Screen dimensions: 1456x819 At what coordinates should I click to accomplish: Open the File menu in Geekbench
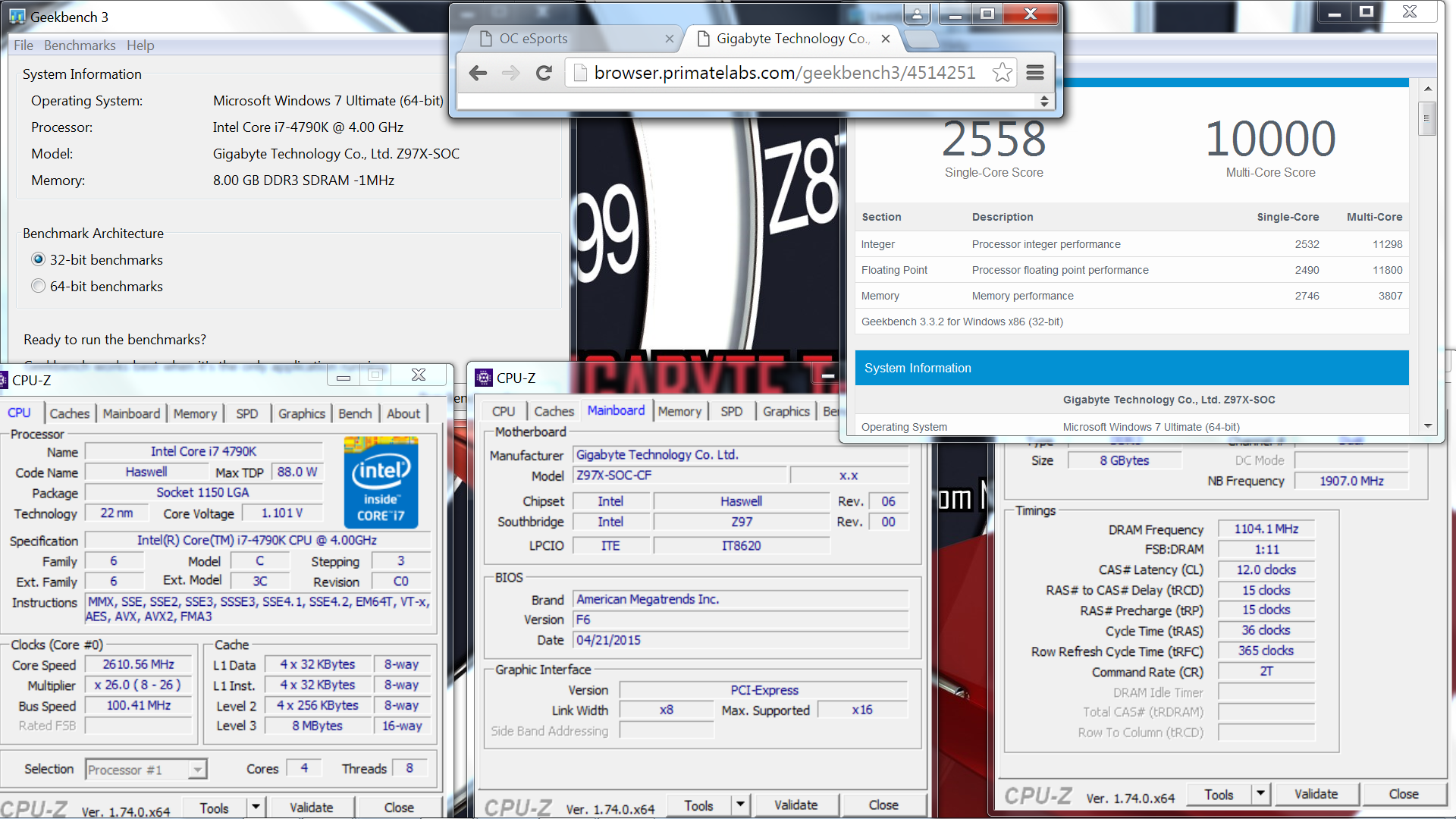(x=24, y=45)
